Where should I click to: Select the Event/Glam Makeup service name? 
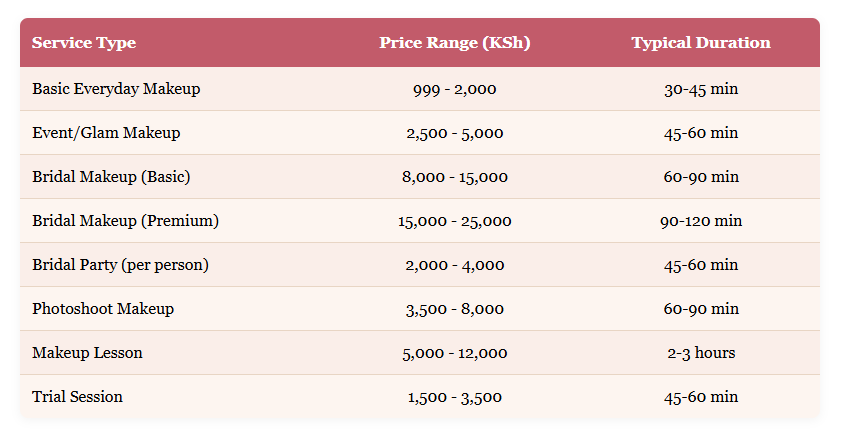(x=106, y=133)
